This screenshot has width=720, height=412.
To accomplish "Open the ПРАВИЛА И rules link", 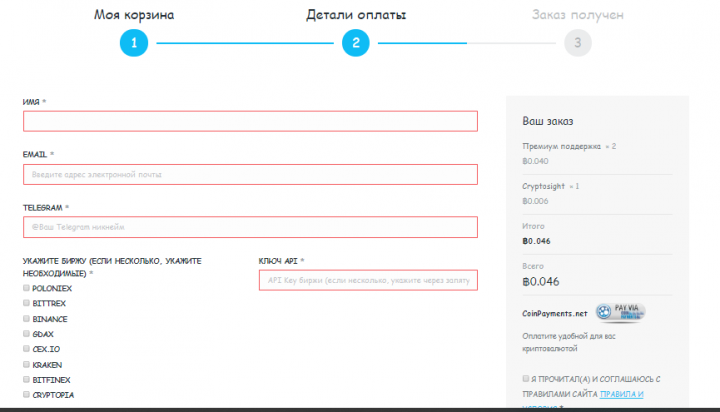I will [622, 394].
